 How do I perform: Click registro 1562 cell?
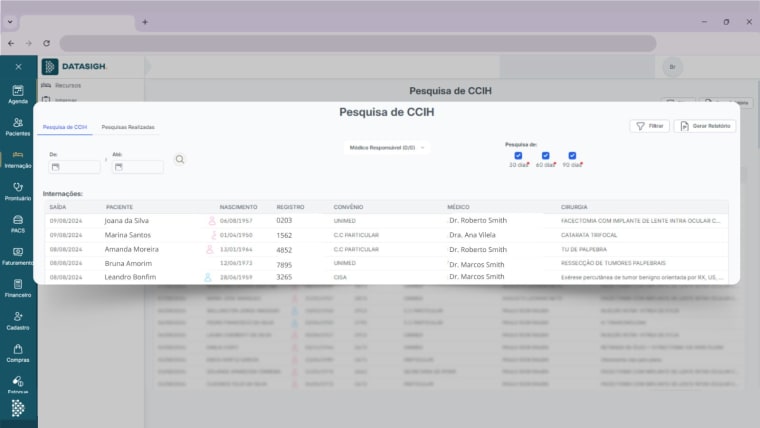284,235
